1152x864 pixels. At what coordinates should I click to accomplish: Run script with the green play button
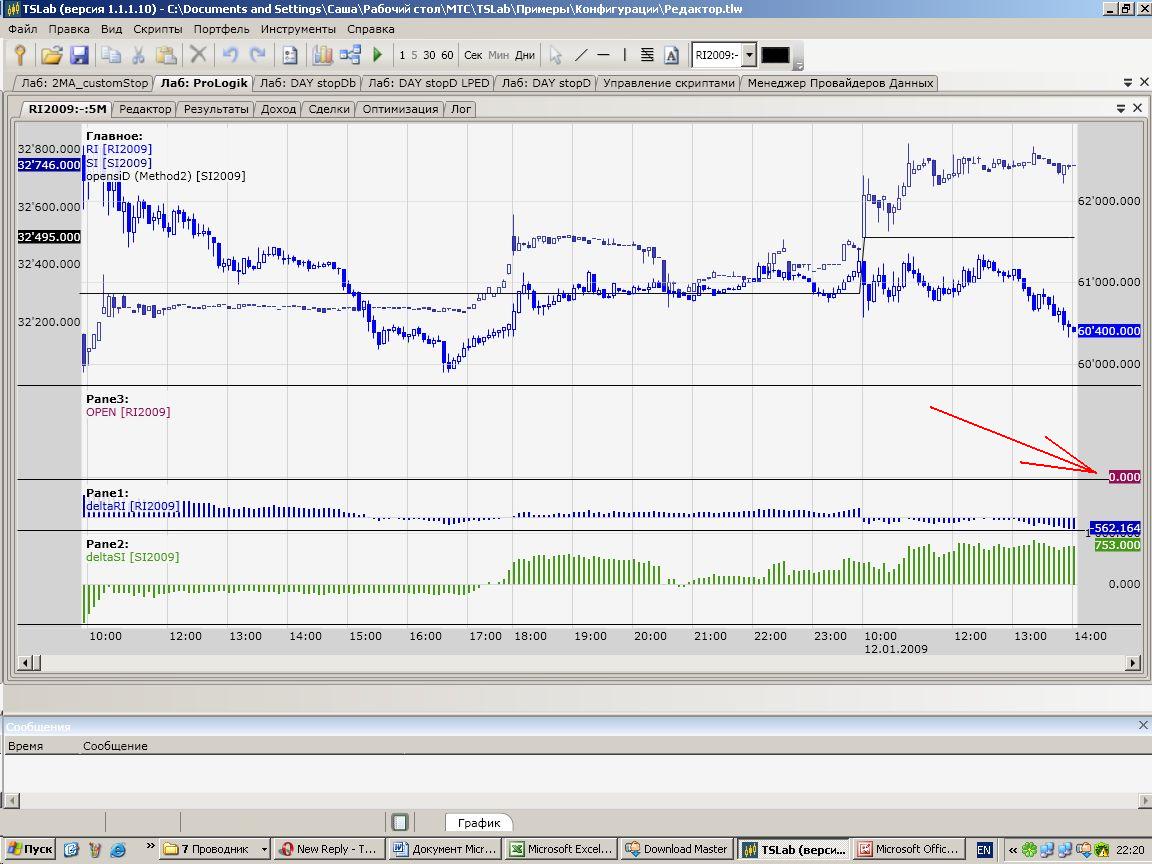pyautogui.click(x=378, y=55)
